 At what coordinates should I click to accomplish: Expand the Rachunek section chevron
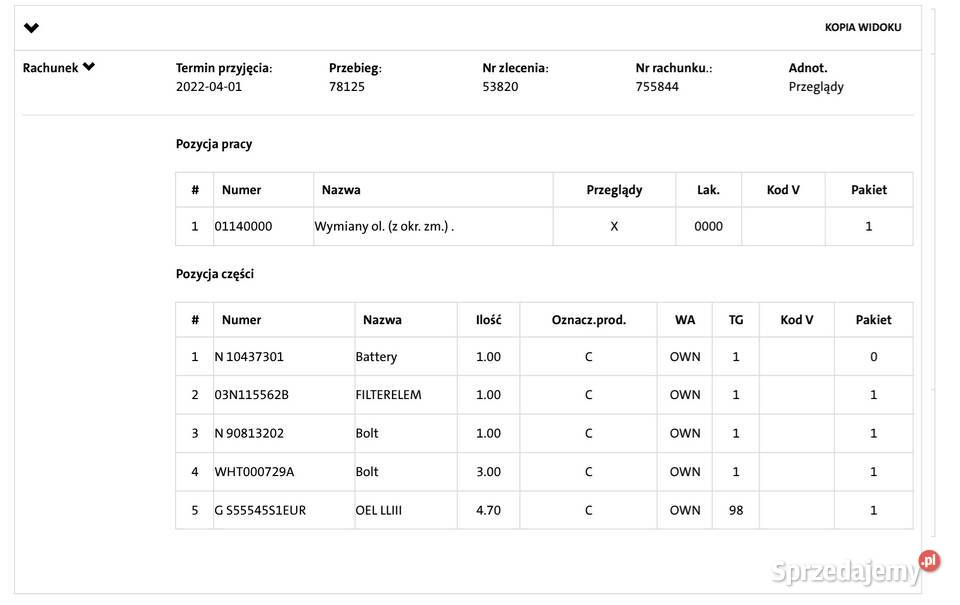(x=89, y=67)
